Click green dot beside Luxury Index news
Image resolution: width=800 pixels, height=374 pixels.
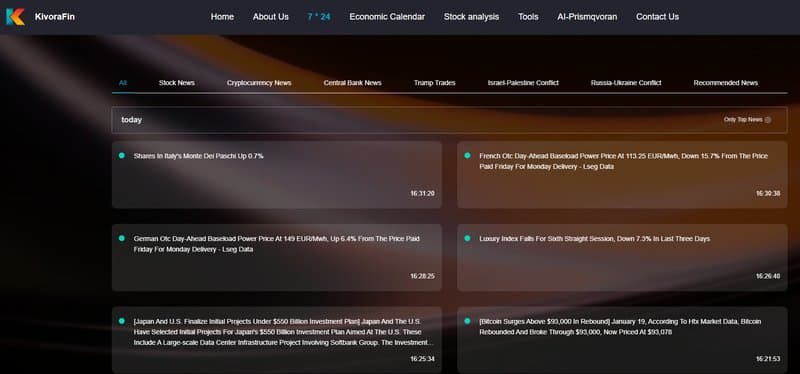click(467, 238)
